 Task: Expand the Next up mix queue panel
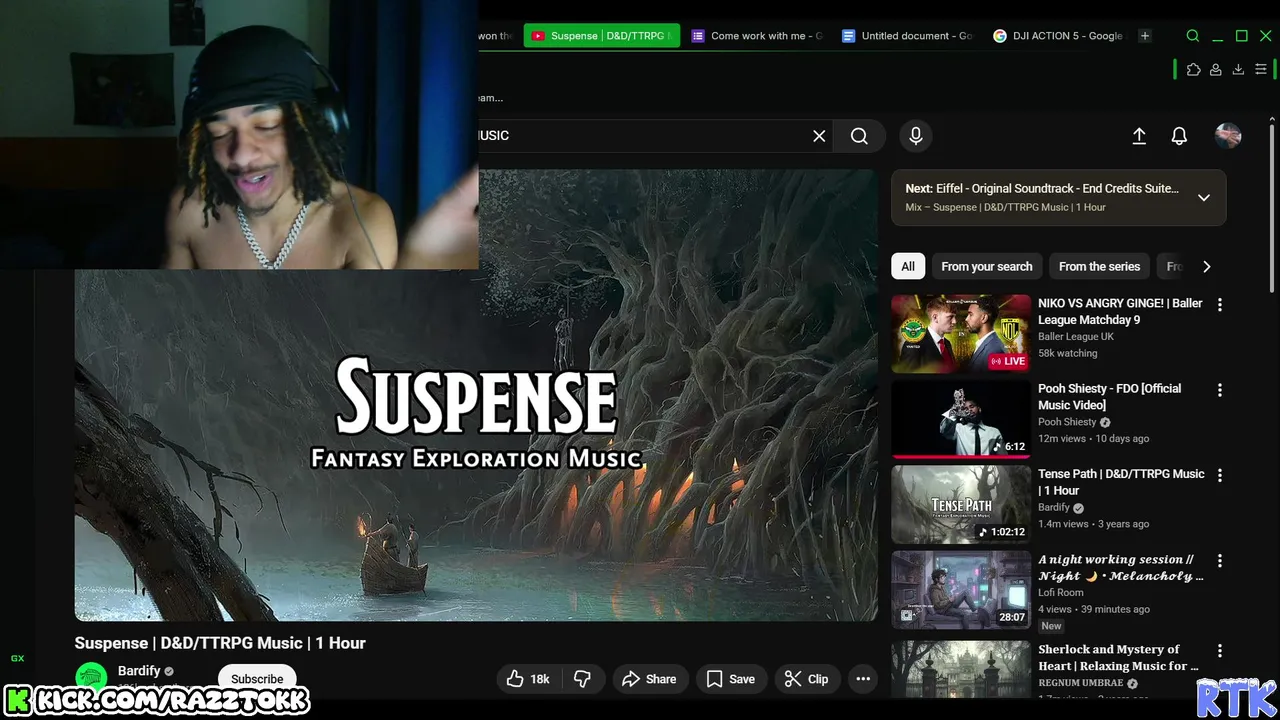pos(1204,197)
